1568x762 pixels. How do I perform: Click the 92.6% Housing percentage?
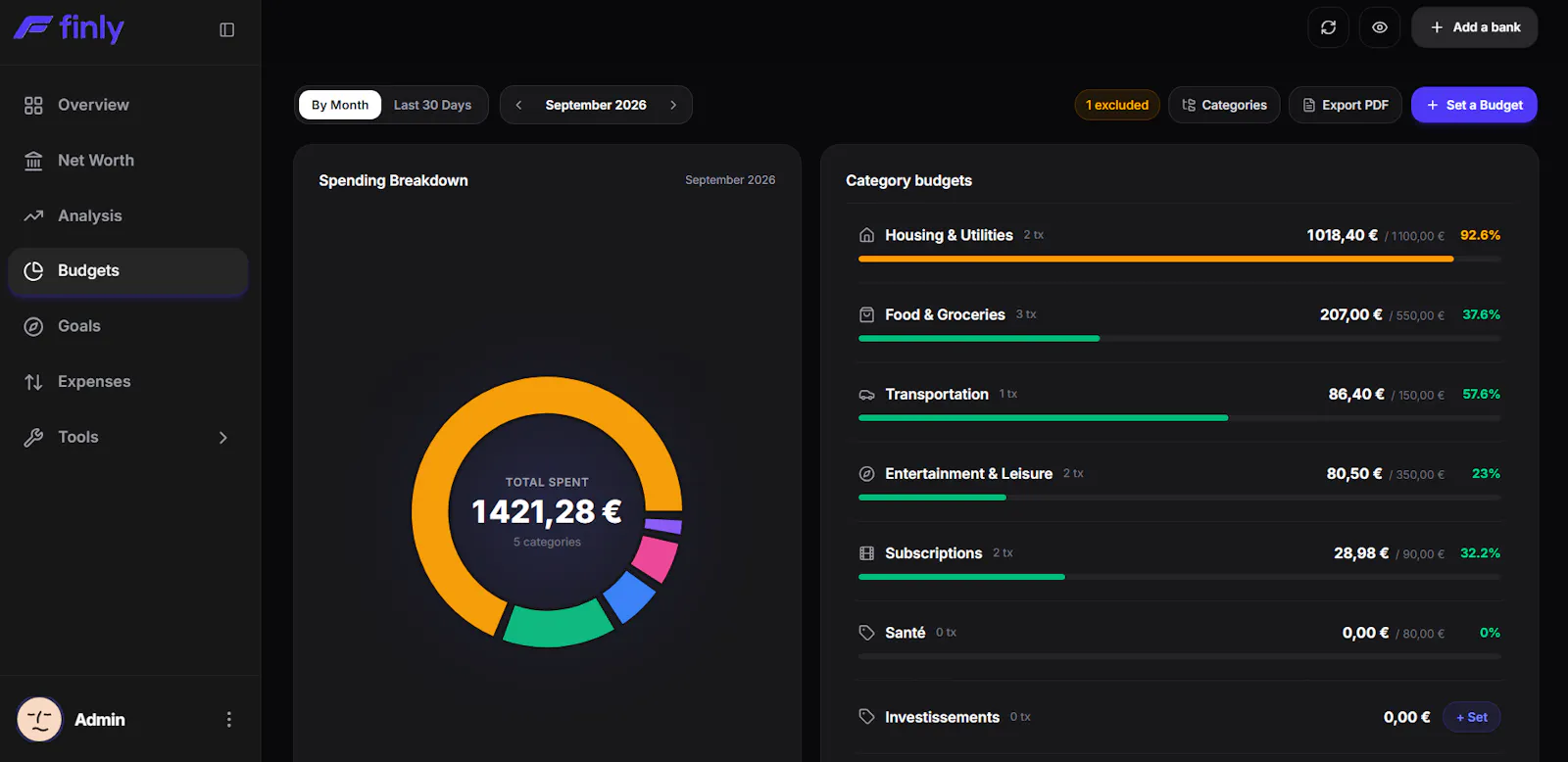[1480, 235]
